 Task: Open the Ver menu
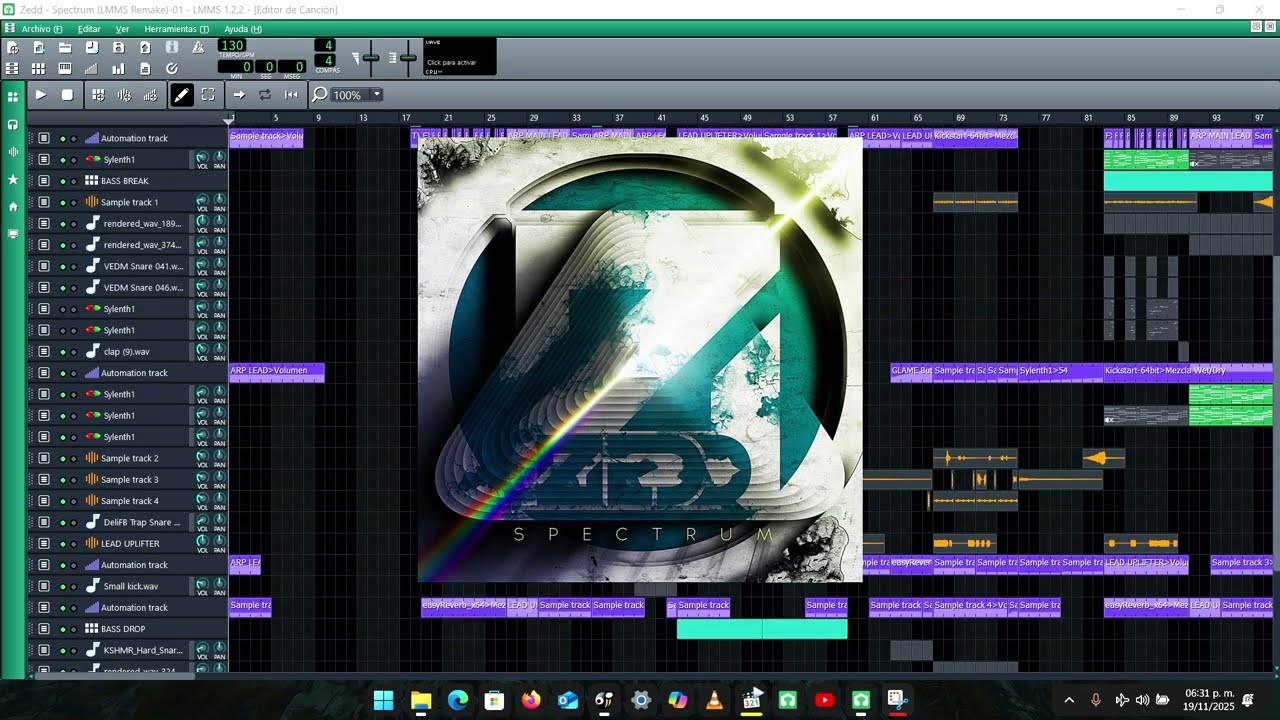click(122, 29)
